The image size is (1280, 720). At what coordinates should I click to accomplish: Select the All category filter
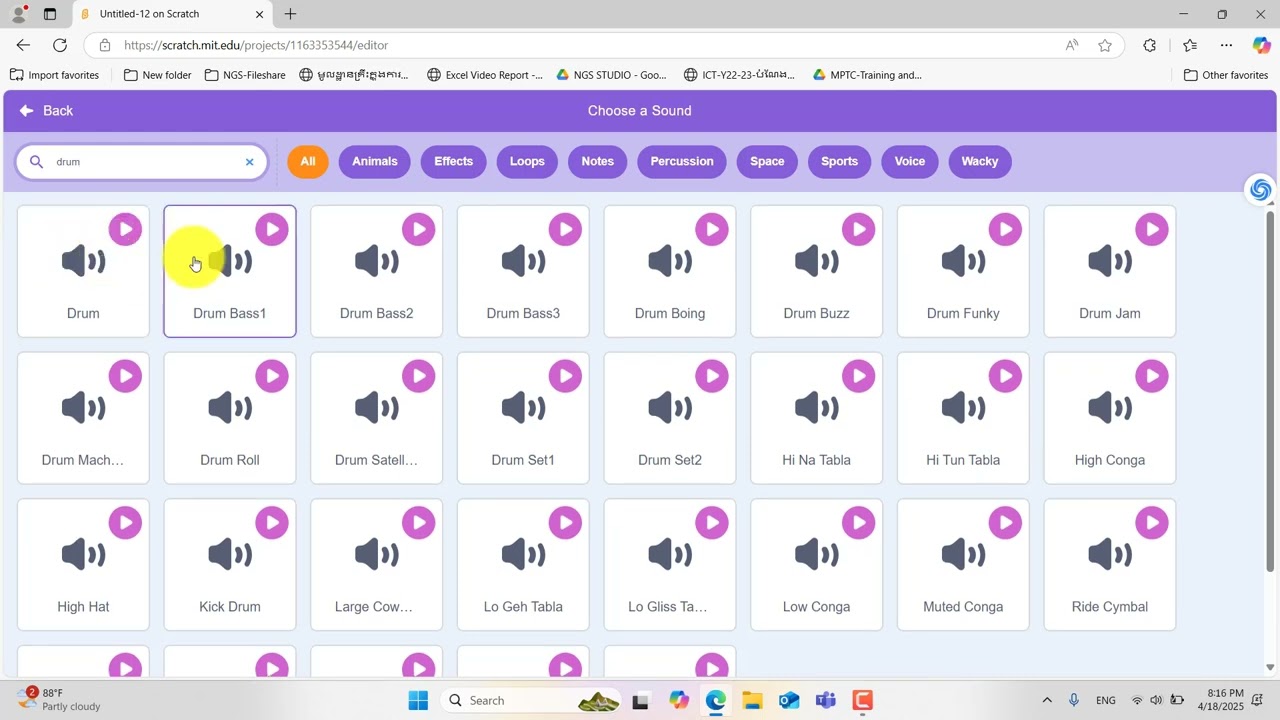pyautogui.click(x=308, y=161)
